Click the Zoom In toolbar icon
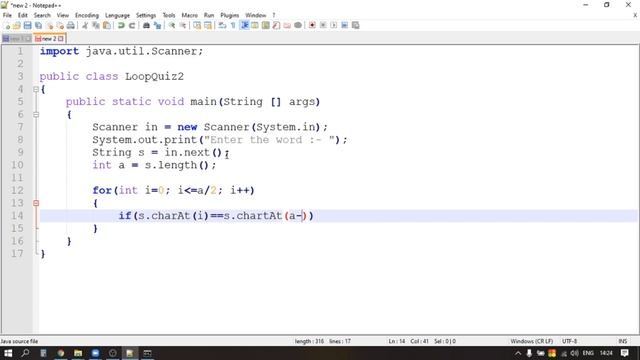 [172, 25]
